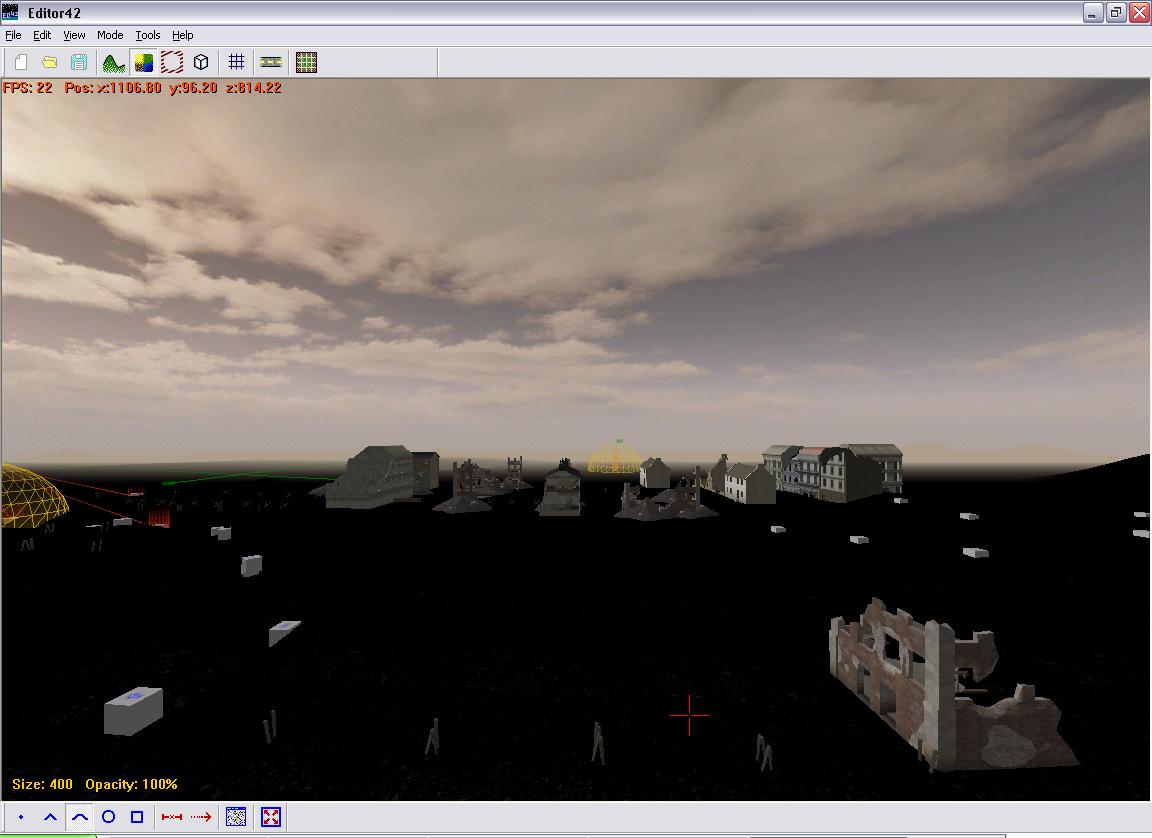Image resolution: width=1152 pixels, height=838 pixels.
Task: Switch to the 3D cube object mode
Action: (x=201, y=62)
